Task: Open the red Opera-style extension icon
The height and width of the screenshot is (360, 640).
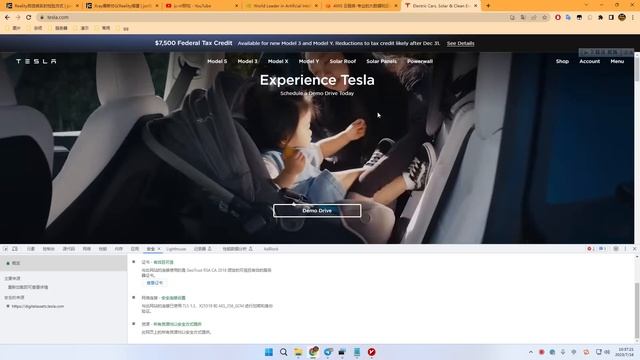Action: click(558, 17)
